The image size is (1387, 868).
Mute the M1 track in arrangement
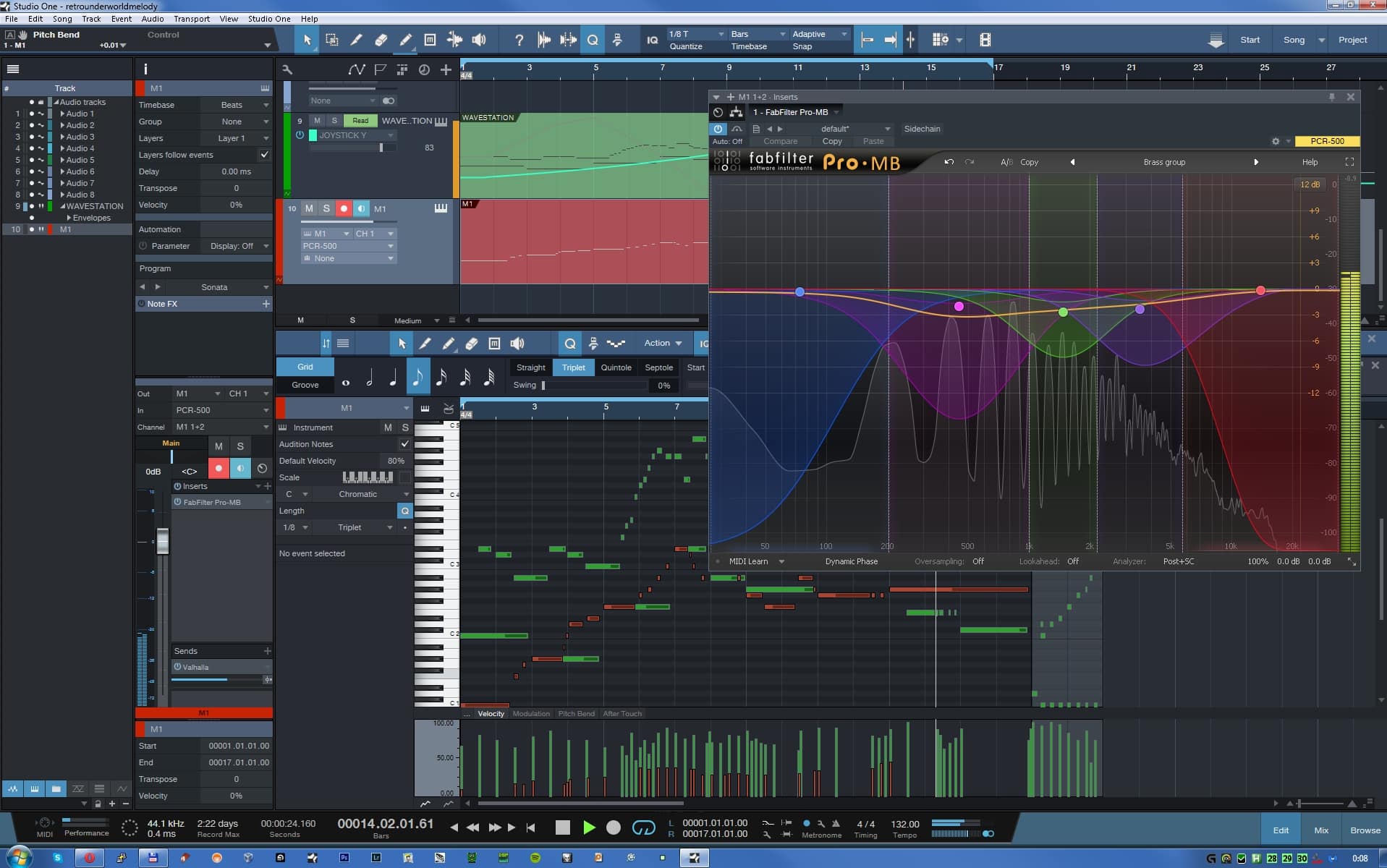(x=309, y=208)
